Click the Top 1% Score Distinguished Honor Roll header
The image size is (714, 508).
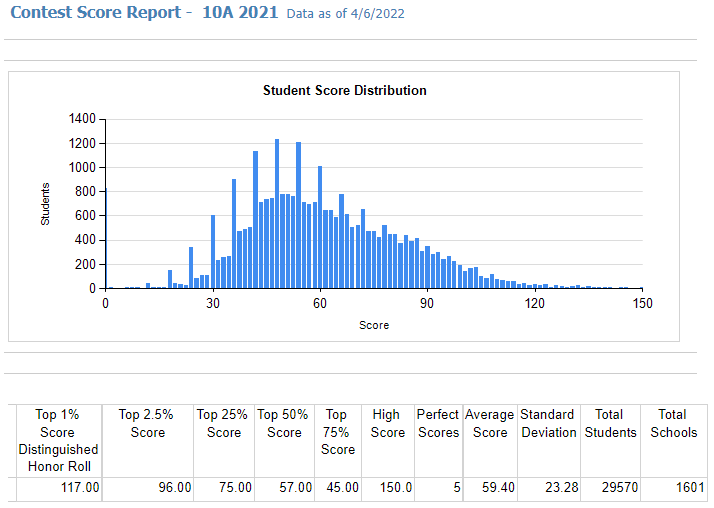click(58, 441)
